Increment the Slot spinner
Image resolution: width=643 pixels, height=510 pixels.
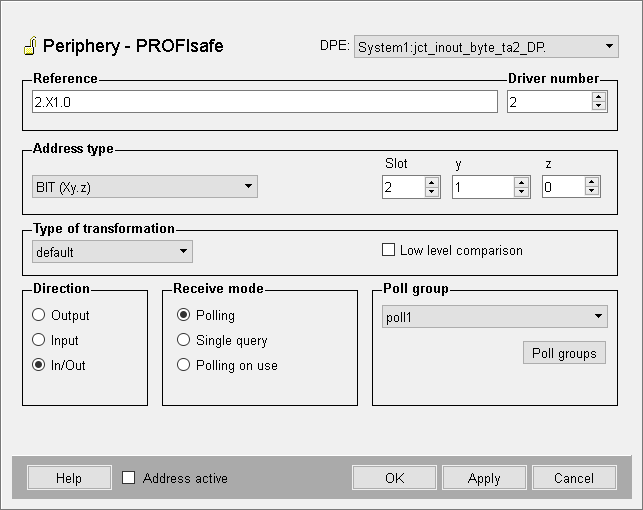(431, 182)
